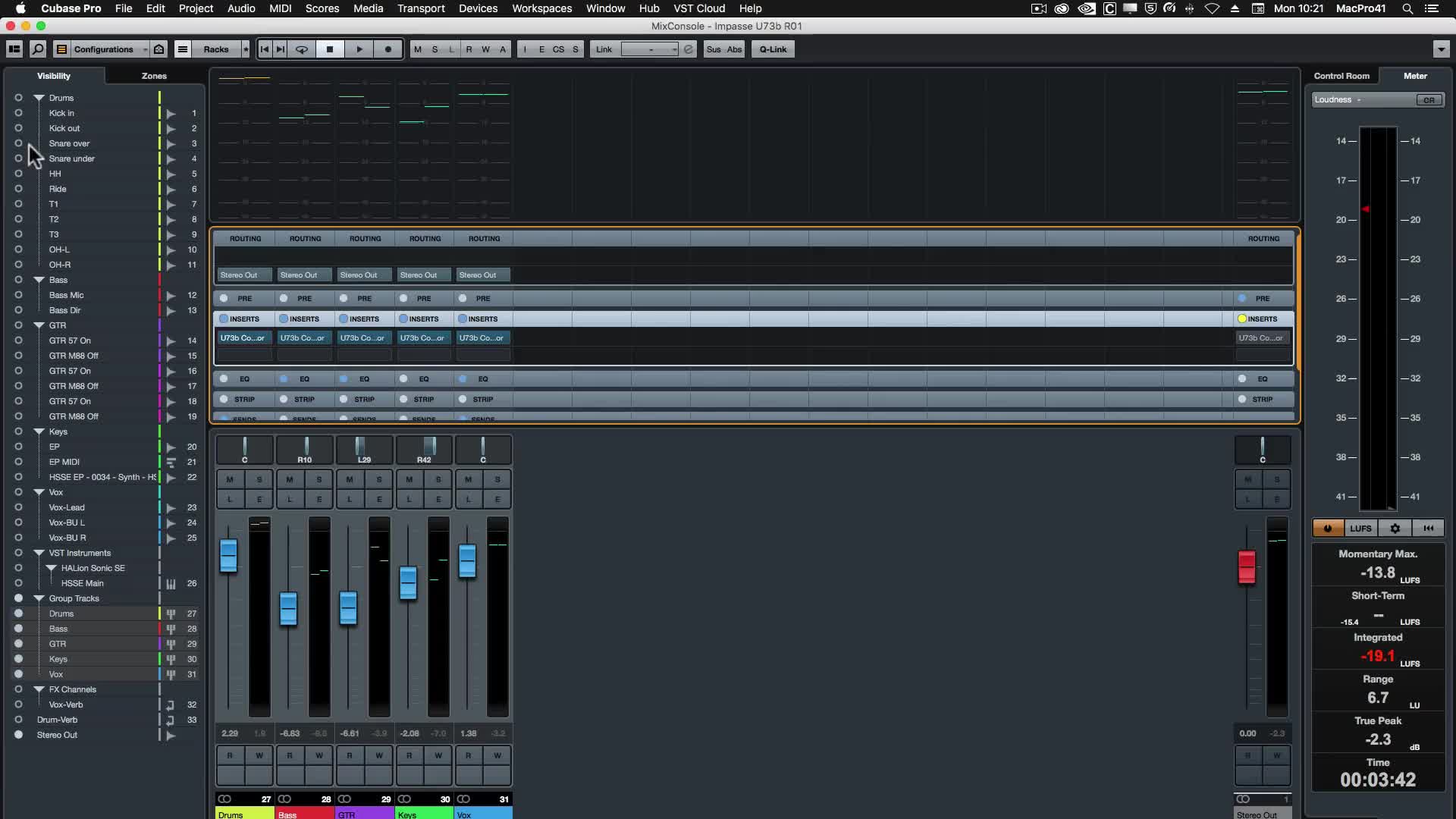Click the Vox channel volume fader
Viewport: 1456px width, 819px height.
pyautogui.click(x=467, y=561)
